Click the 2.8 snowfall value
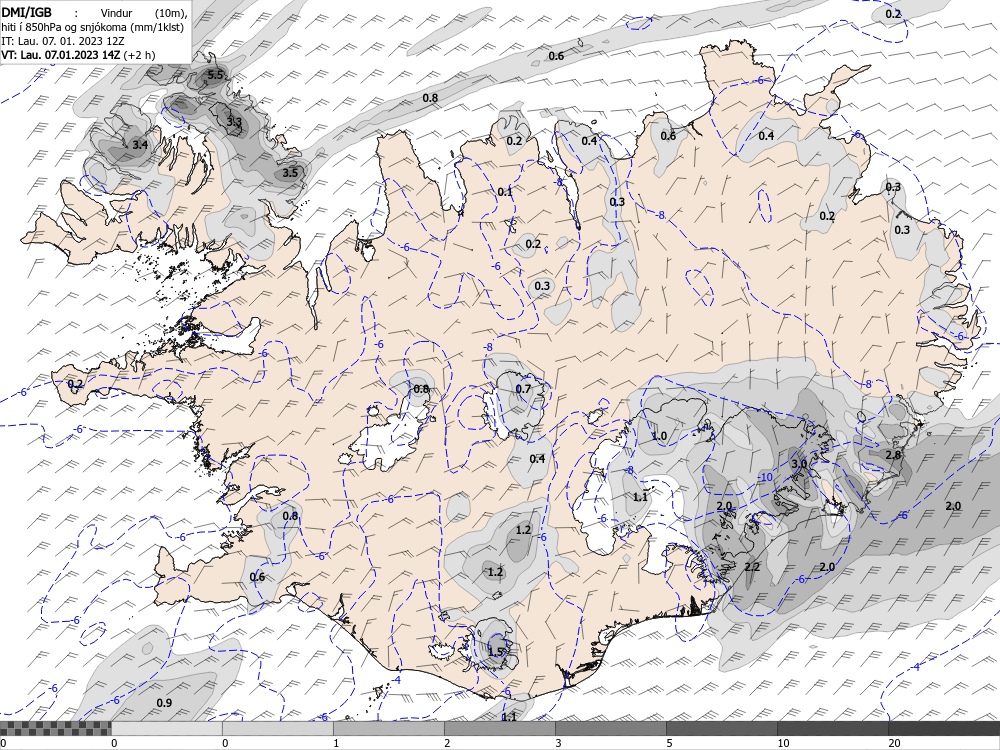Image resolution: width=1000 pixels, height=750 pixels. click(893, 455)
